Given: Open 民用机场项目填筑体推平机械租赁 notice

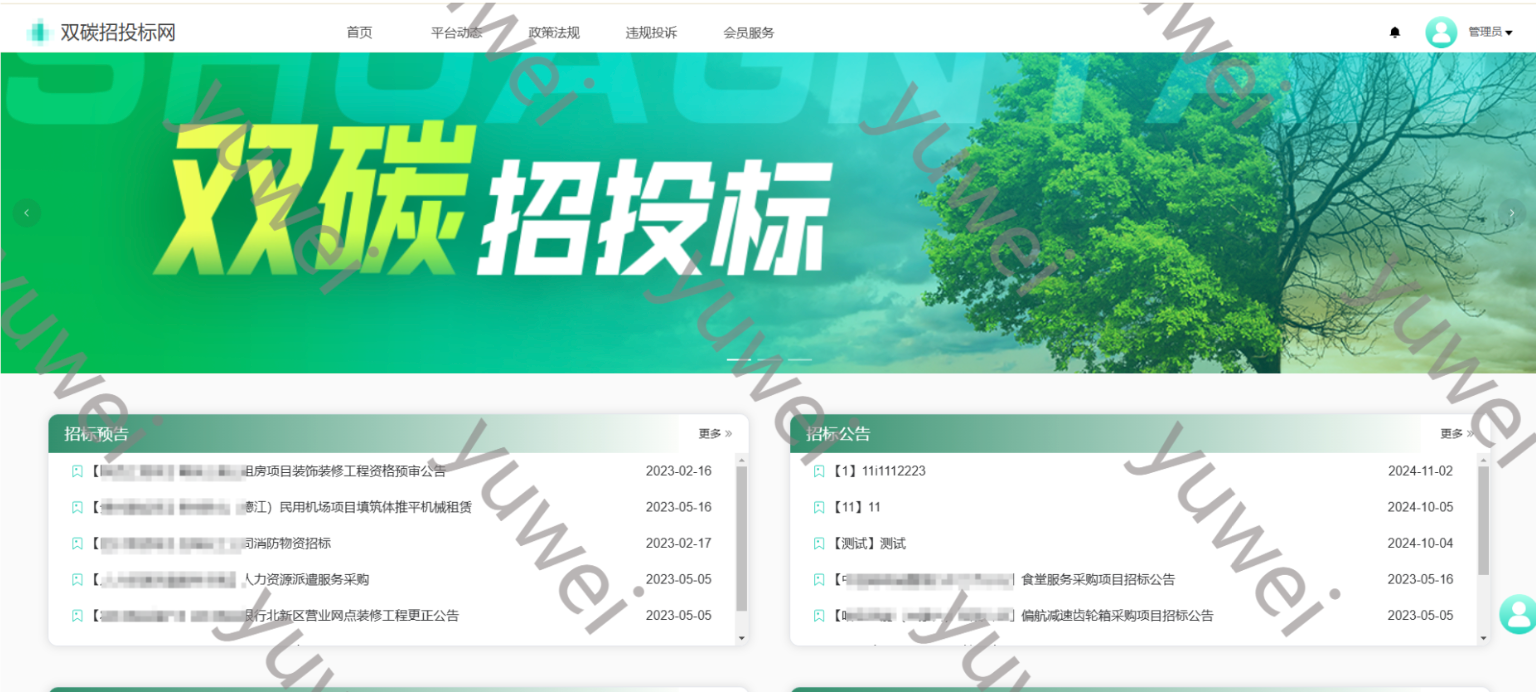Looking at the screenshot, I should tap(281, 507).
